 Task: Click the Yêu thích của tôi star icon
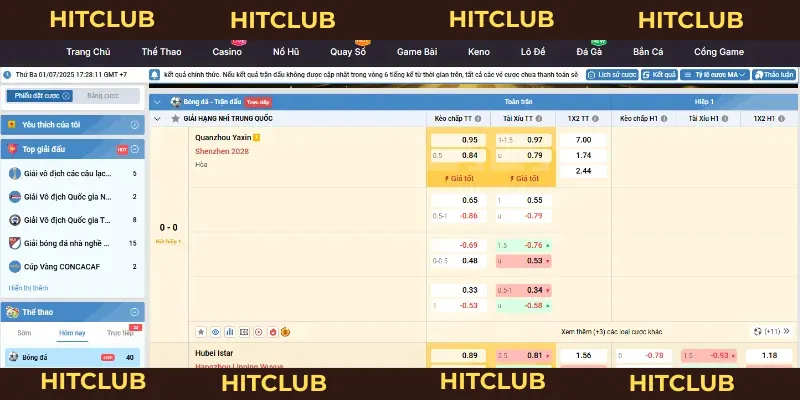point(11,124)
